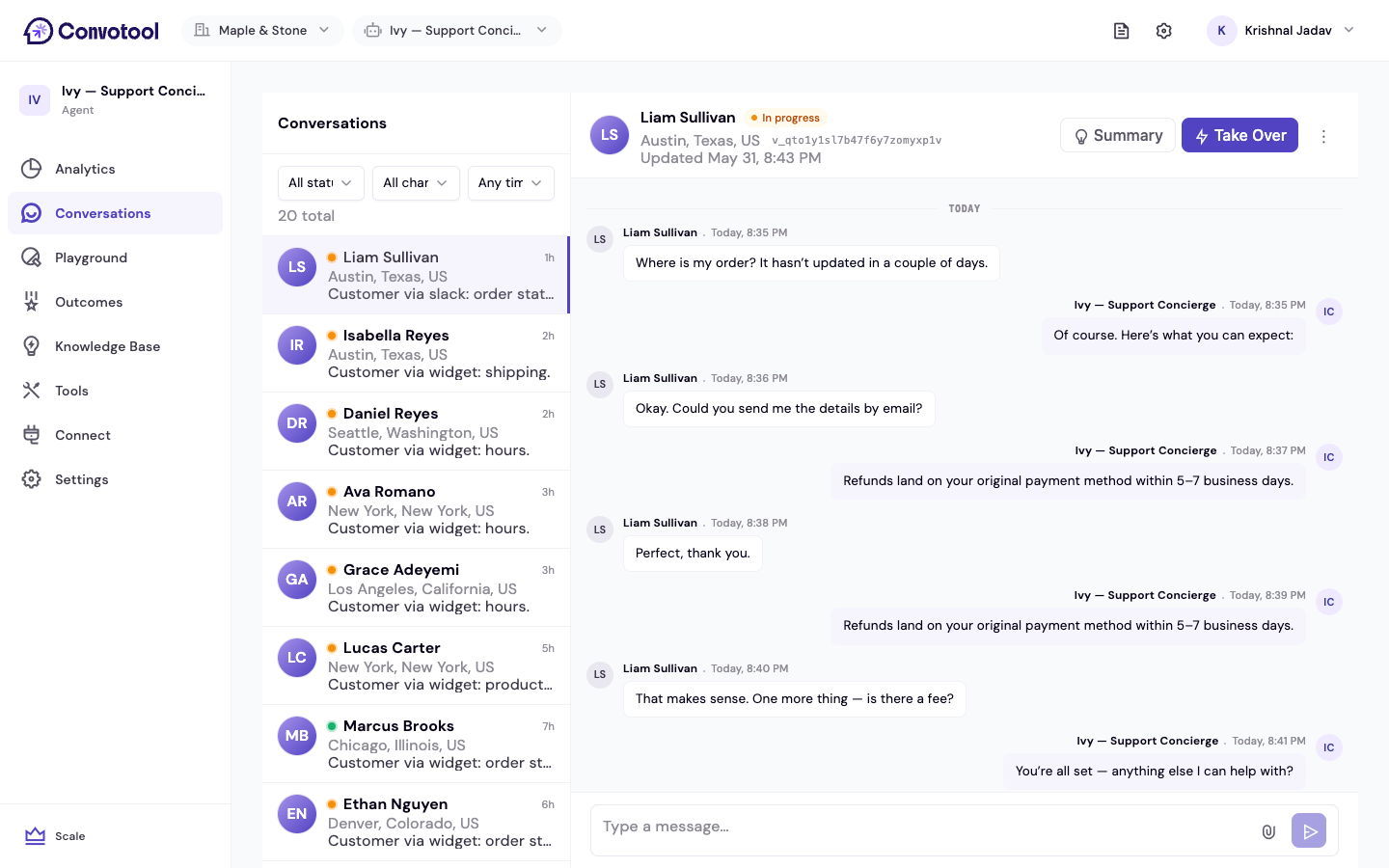This screenshot has height=868, width=1389.
Task: Attach a file with the paperclip icon
Action: click(x=1268, y=831)
